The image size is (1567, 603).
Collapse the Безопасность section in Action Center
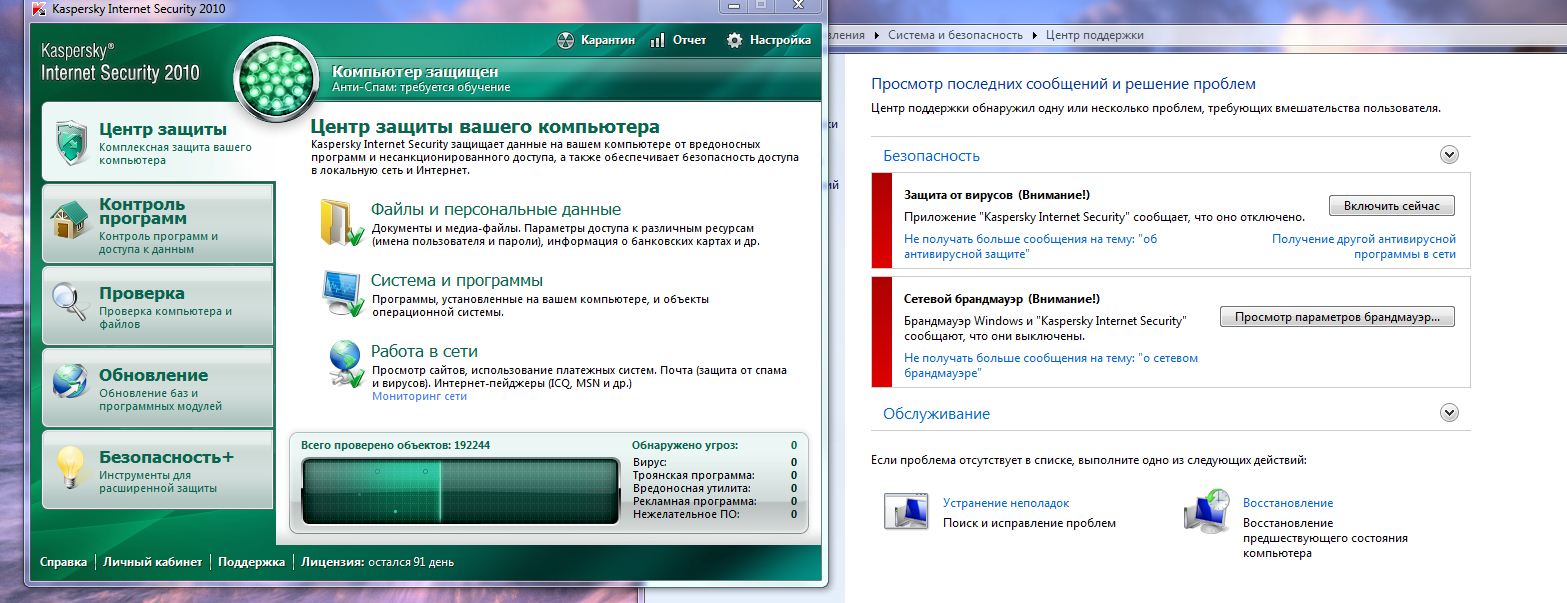pos(1449,155)
